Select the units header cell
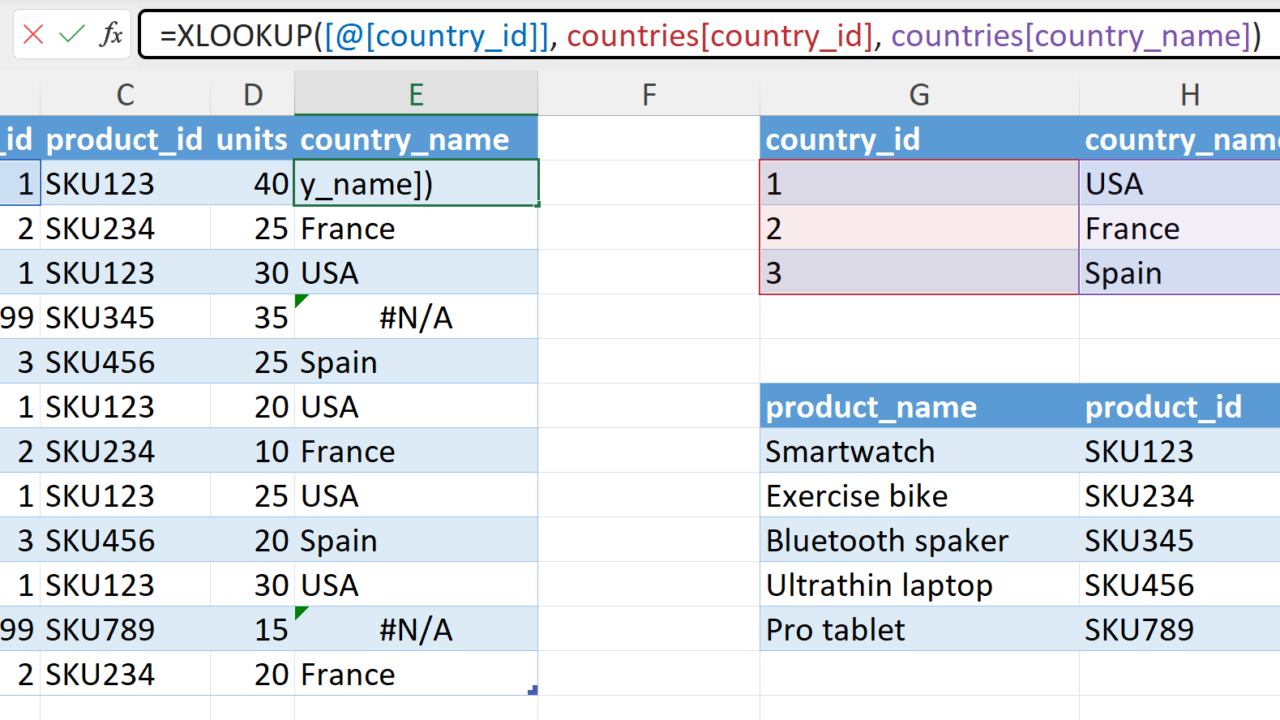The width and height of the screenshot is (1280, 720). click(252, 139)
